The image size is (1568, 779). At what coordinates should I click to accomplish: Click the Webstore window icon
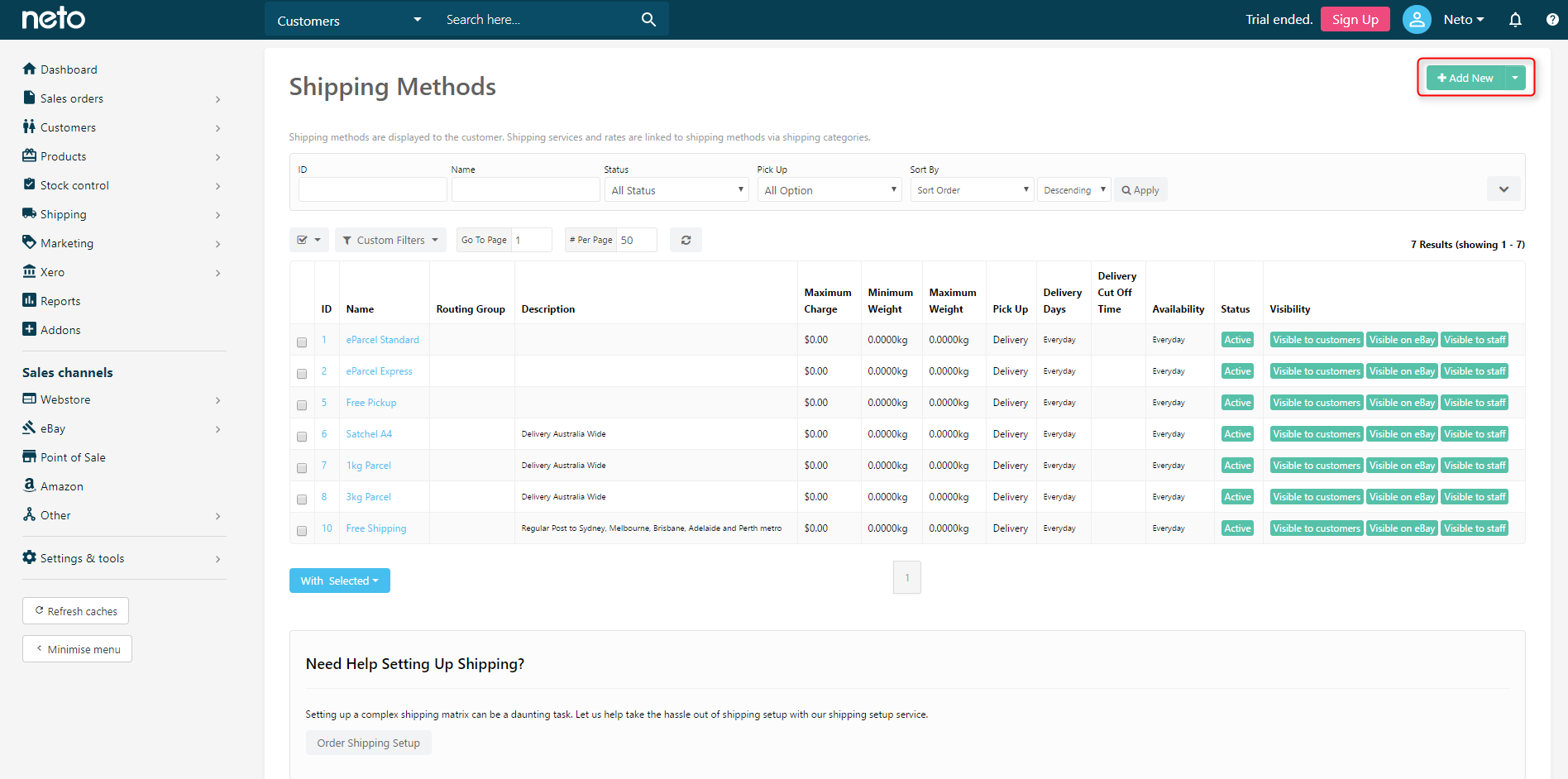(x=30, y=399)
